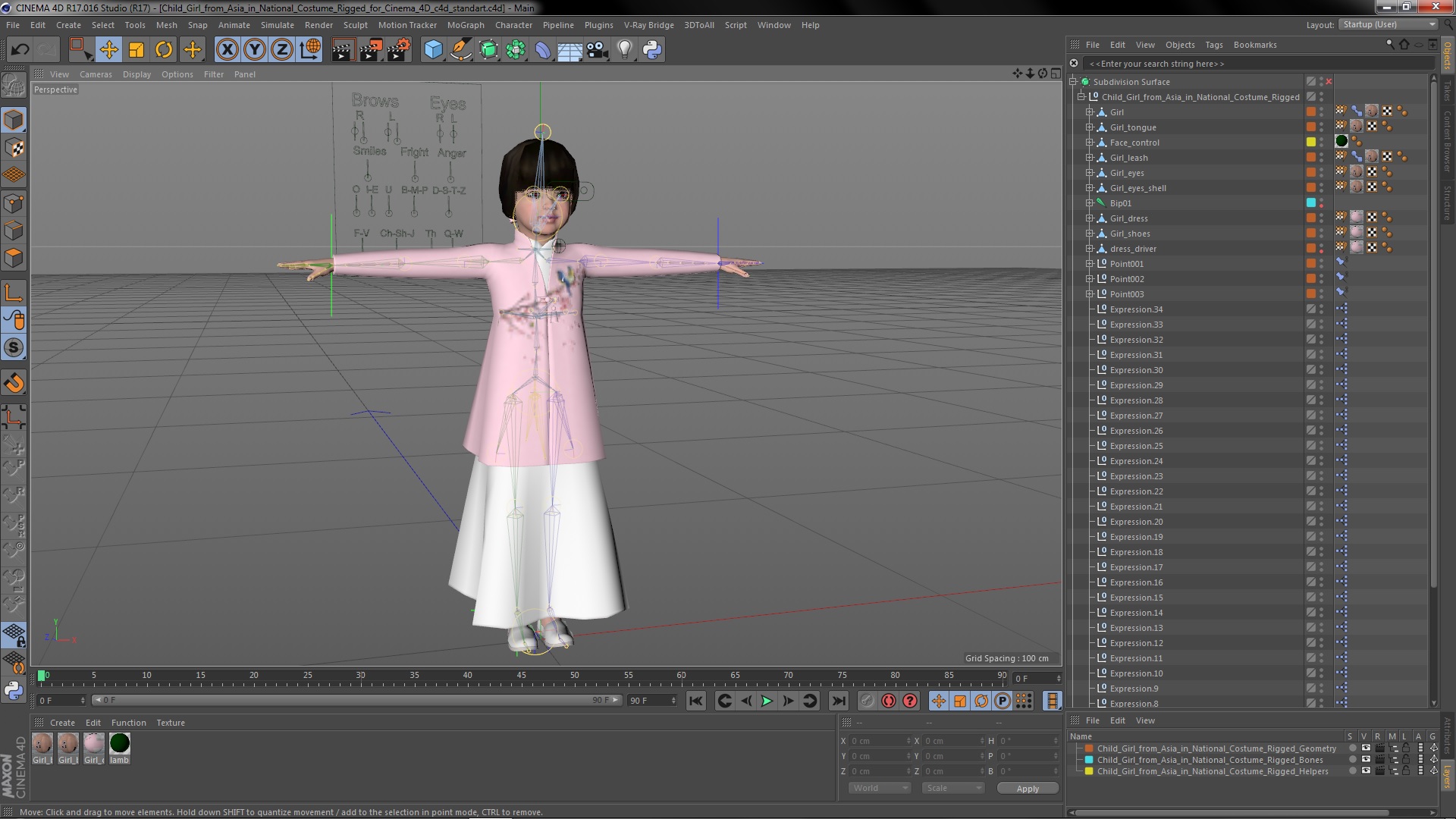Viewport: 1456px width, 819px height.
Task: Toggle the X axis lock
Action: coord(227,50)
